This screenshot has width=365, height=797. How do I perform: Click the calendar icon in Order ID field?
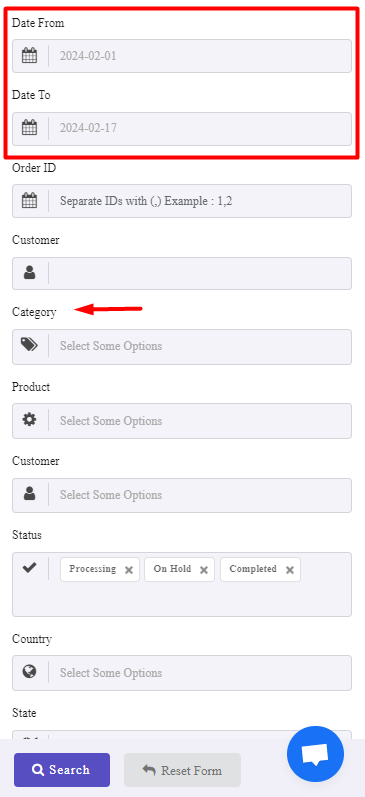[x=29, y=201]
